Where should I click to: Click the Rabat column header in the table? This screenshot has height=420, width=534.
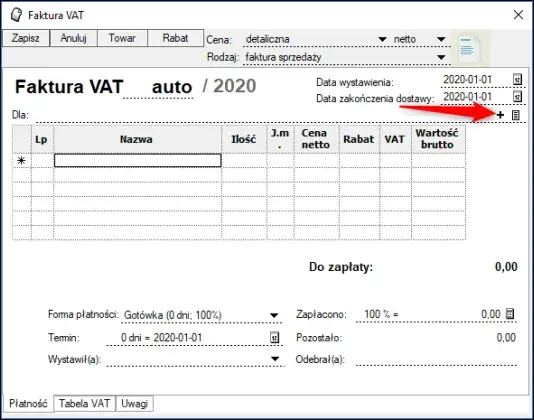coord(359,139)
